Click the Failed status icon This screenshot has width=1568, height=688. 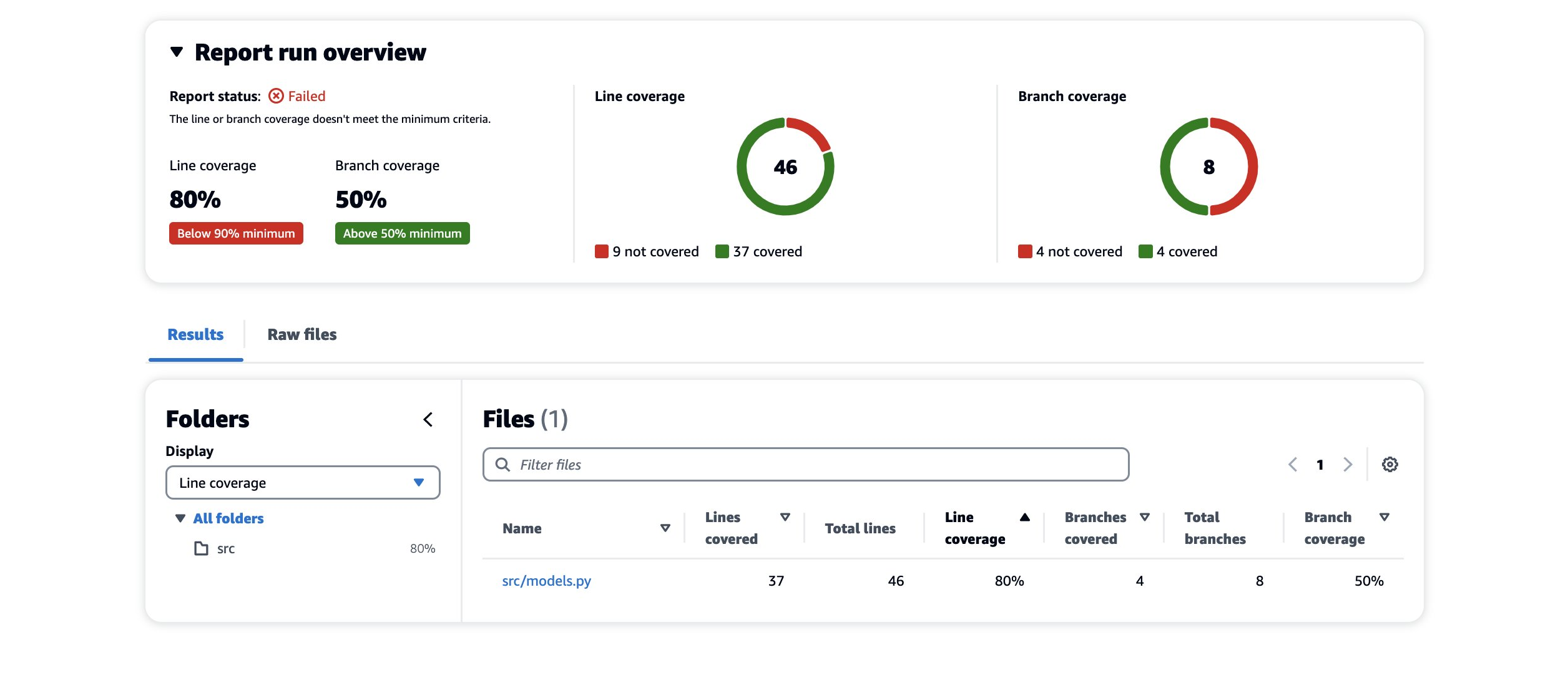(276, 96)
